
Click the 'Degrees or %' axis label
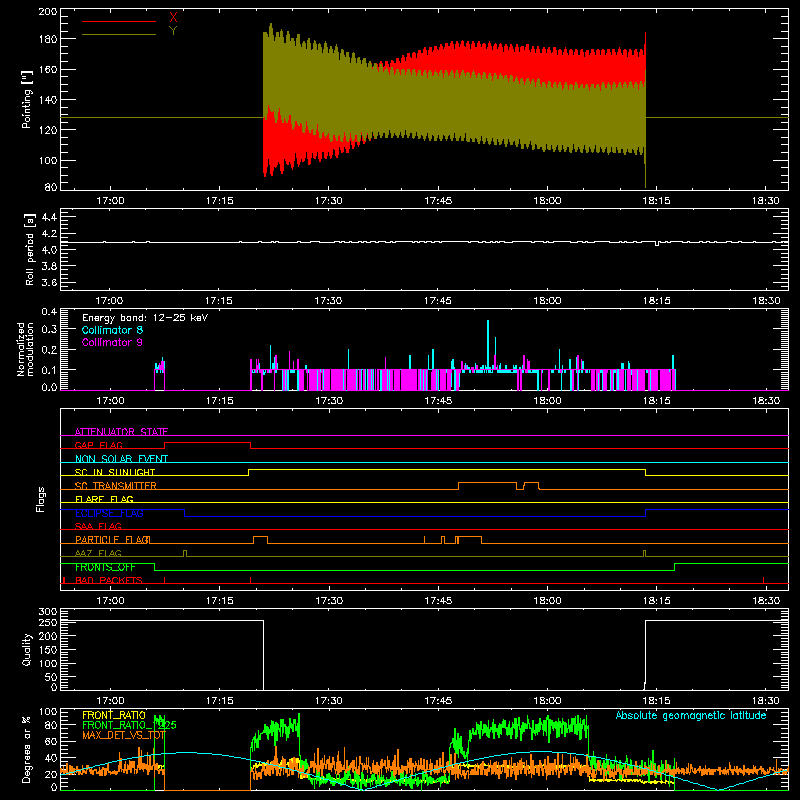point(27,750)
